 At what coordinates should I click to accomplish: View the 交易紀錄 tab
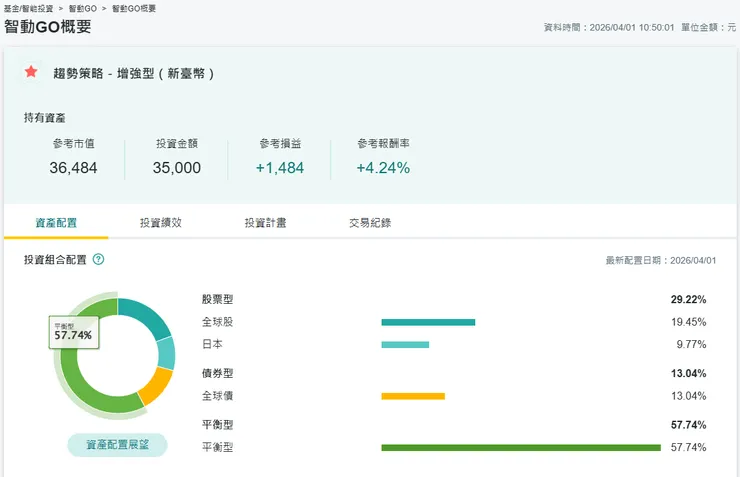tap(370, 223)
